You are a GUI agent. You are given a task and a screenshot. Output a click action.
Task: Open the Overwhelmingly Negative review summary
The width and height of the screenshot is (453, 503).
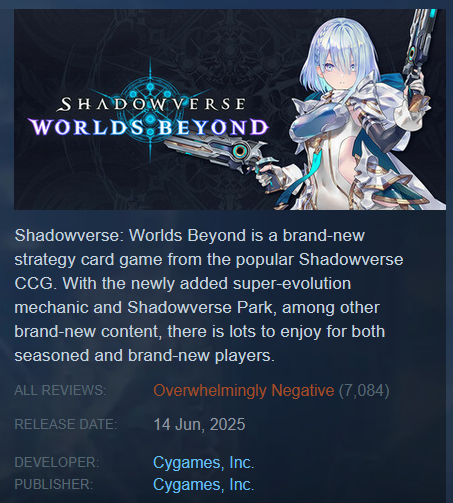[244, 391]
